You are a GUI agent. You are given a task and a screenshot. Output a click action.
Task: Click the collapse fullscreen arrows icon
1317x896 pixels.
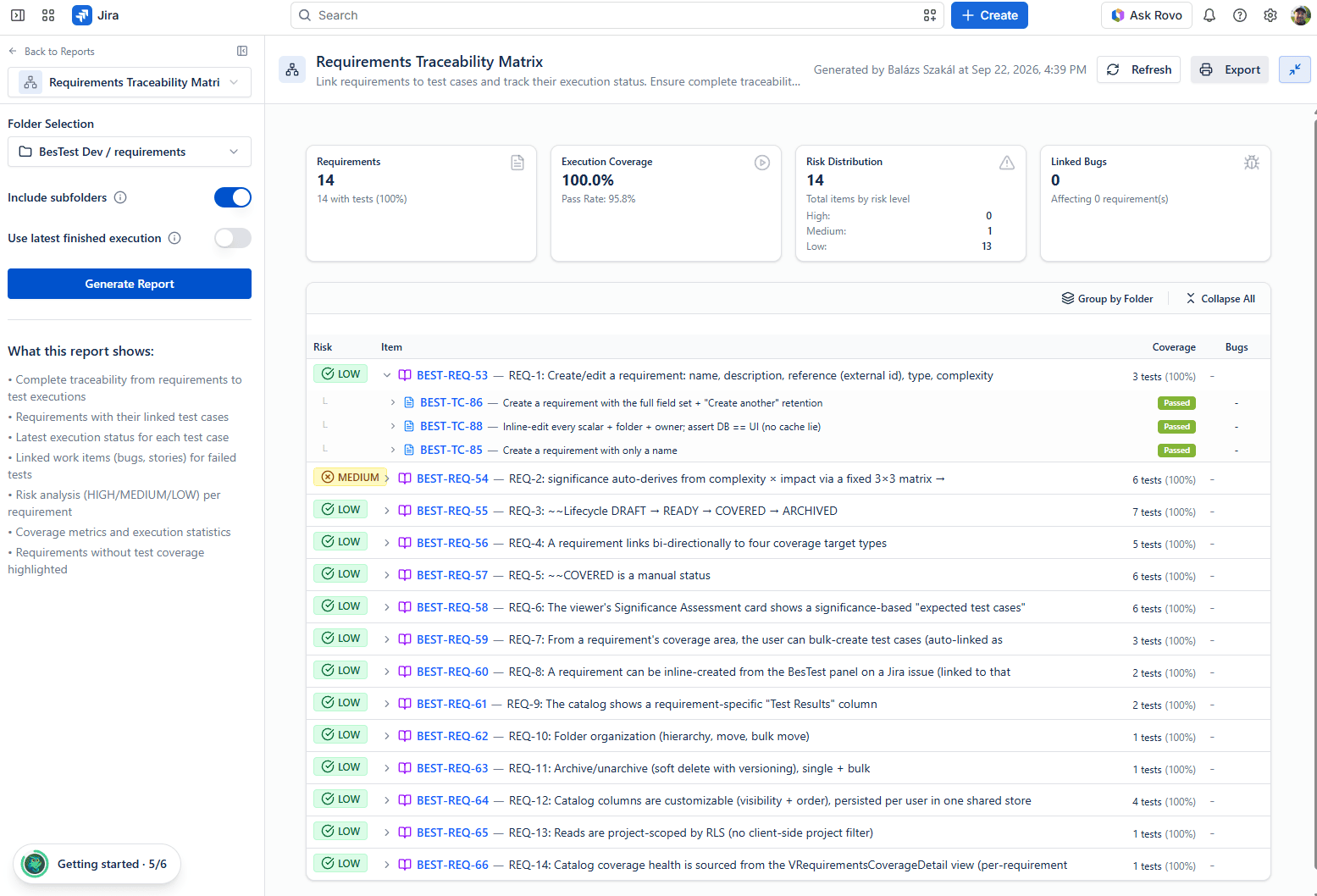point(1295,69)
